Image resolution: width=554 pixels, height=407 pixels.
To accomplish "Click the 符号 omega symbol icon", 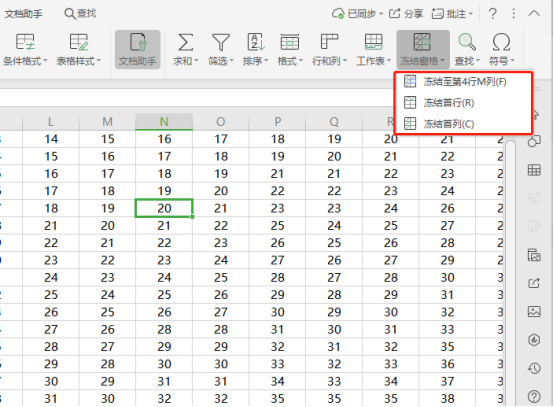I will pos(501,42).
